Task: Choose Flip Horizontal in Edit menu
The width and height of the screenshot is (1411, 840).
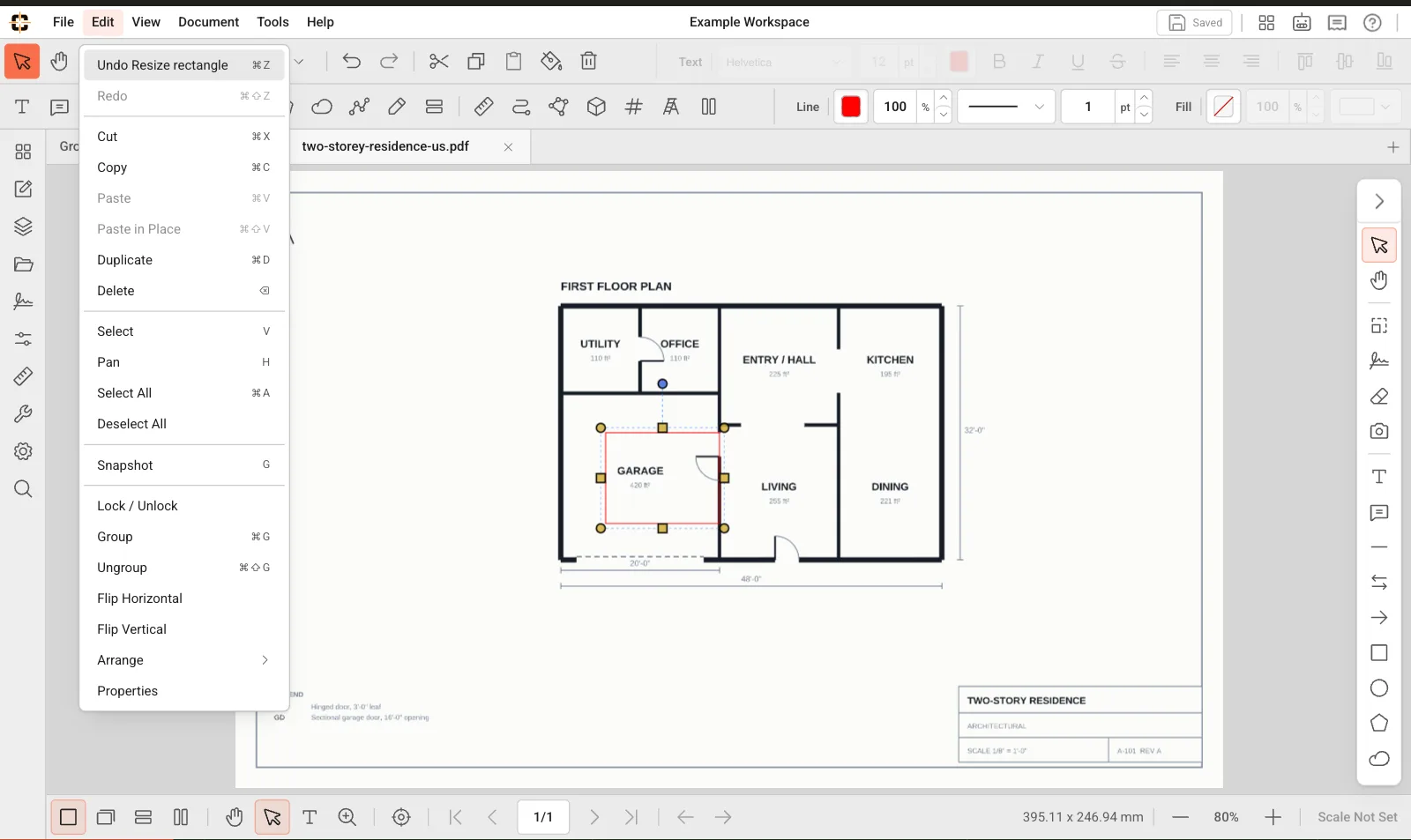Action: 183,598
